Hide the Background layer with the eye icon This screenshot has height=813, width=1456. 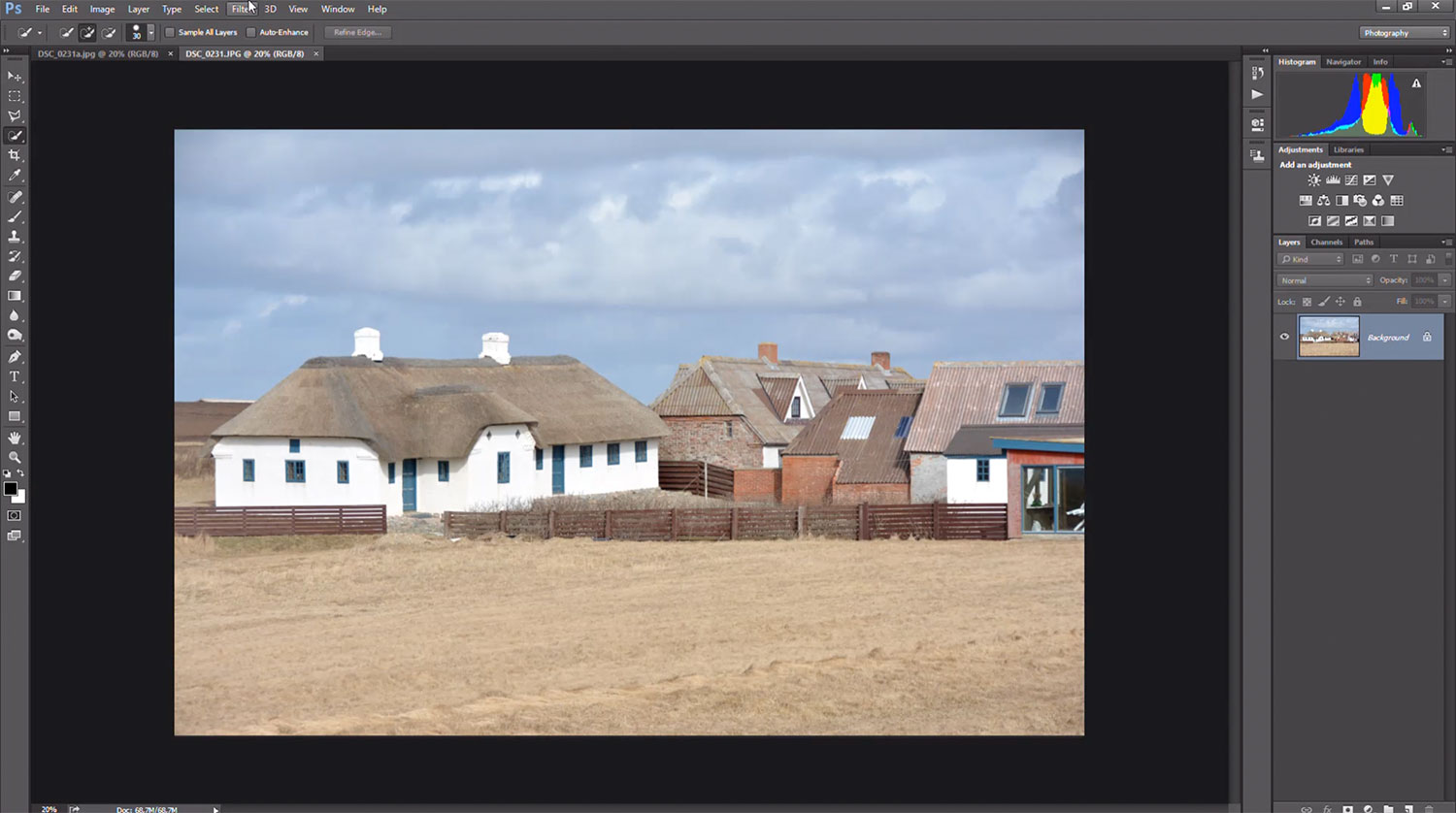[1284, 337]
